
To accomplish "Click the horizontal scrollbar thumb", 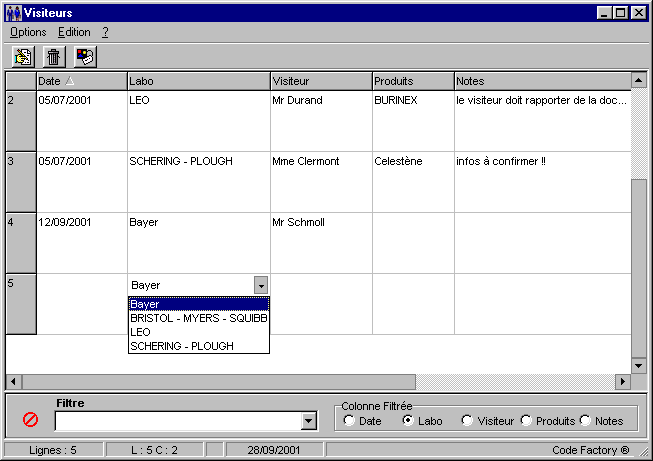I will [219, 381].
